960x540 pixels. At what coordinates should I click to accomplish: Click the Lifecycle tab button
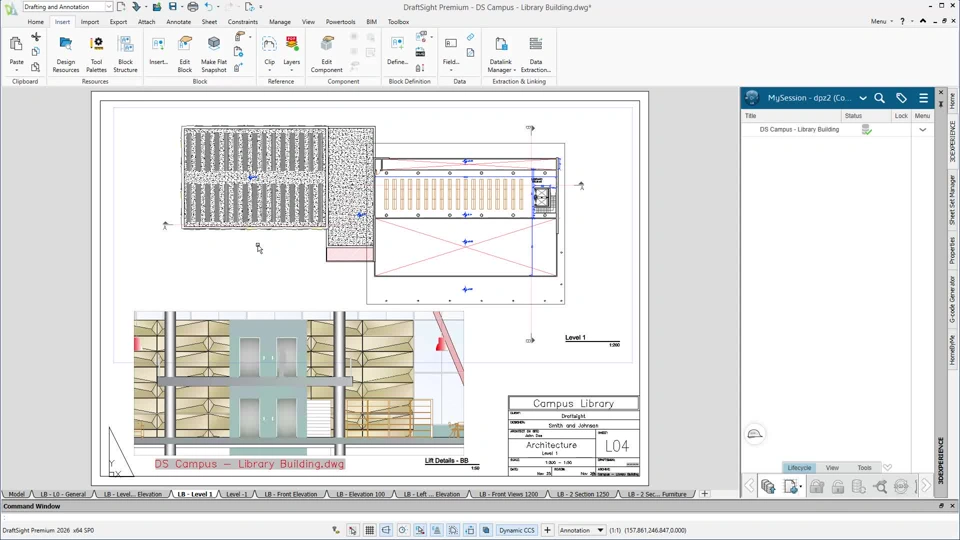pos(799,468)
